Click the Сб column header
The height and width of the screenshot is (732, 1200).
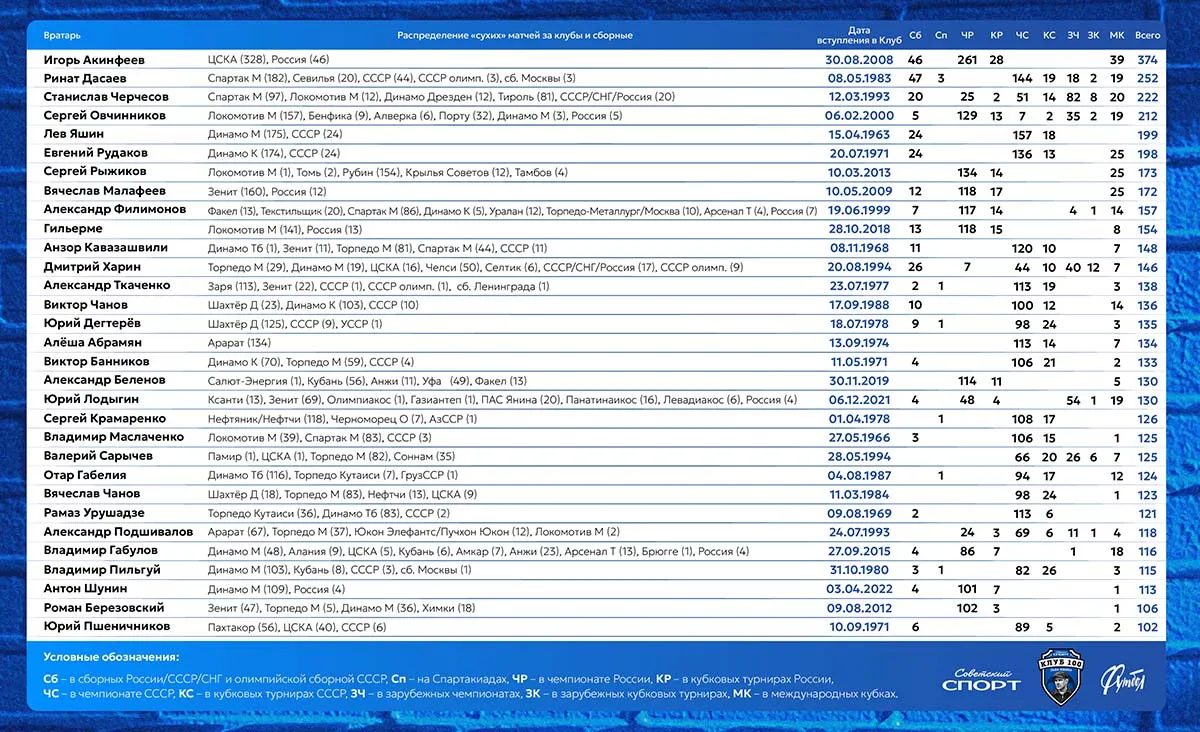coord(915,36)
